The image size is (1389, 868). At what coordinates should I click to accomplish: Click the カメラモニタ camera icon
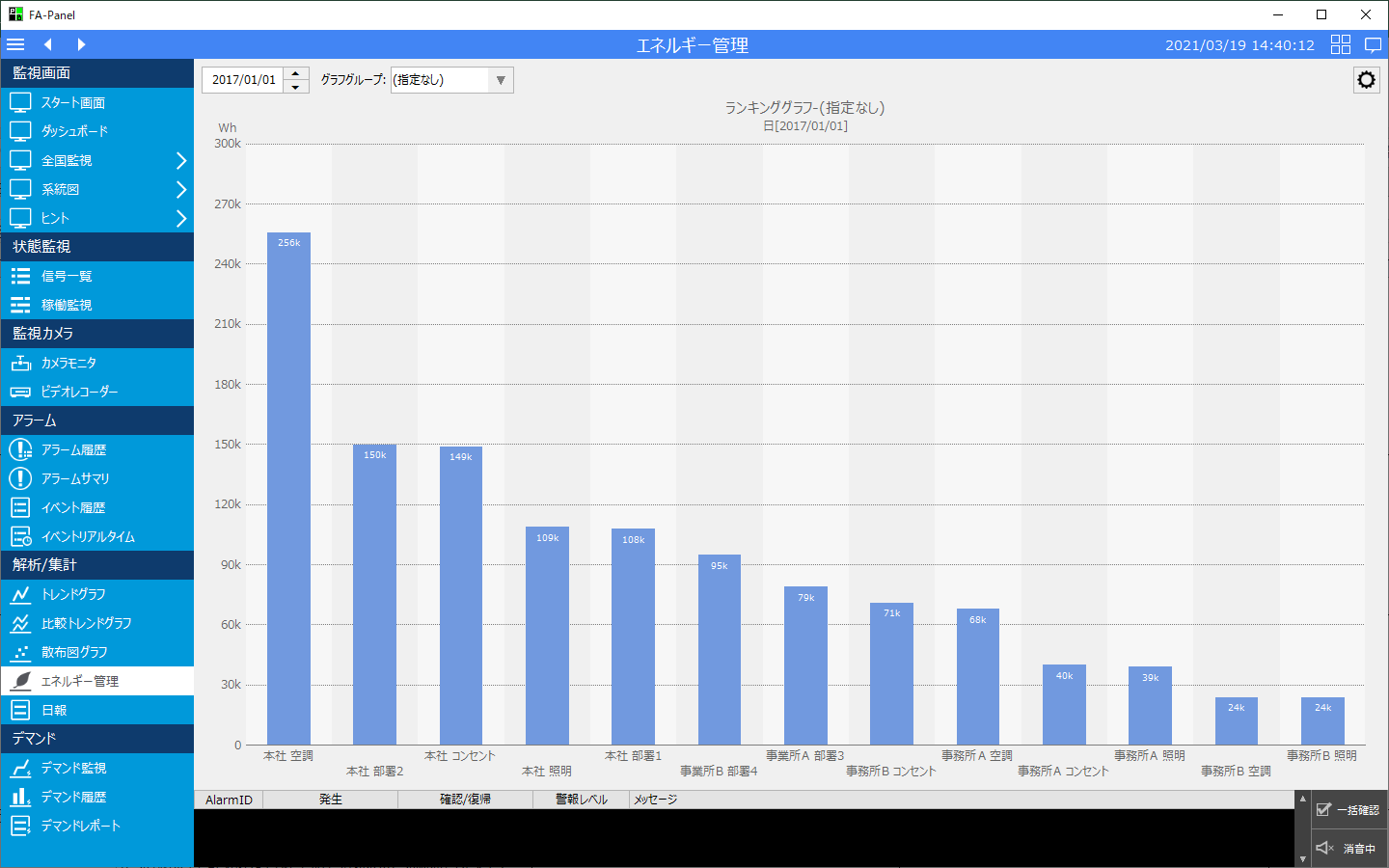[x=20, y=363]
